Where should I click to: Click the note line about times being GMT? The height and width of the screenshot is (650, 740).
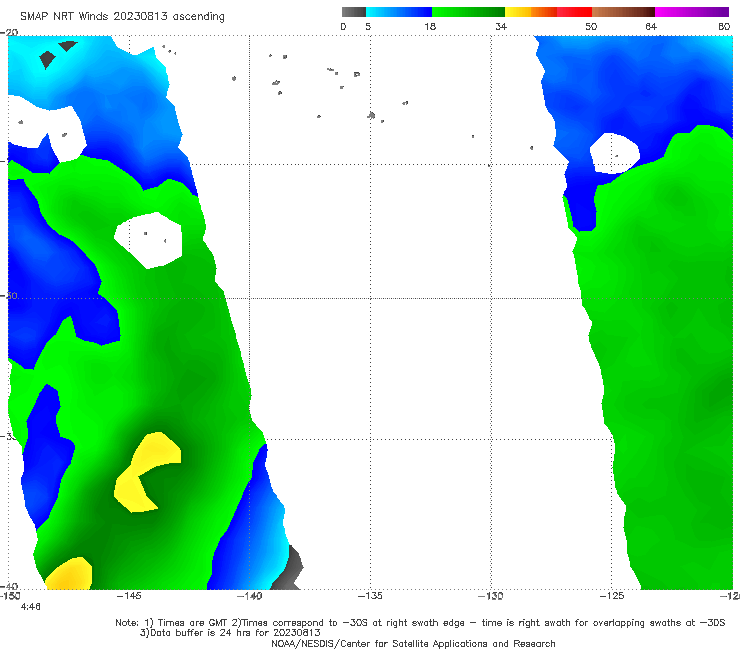tap(420, 623)
